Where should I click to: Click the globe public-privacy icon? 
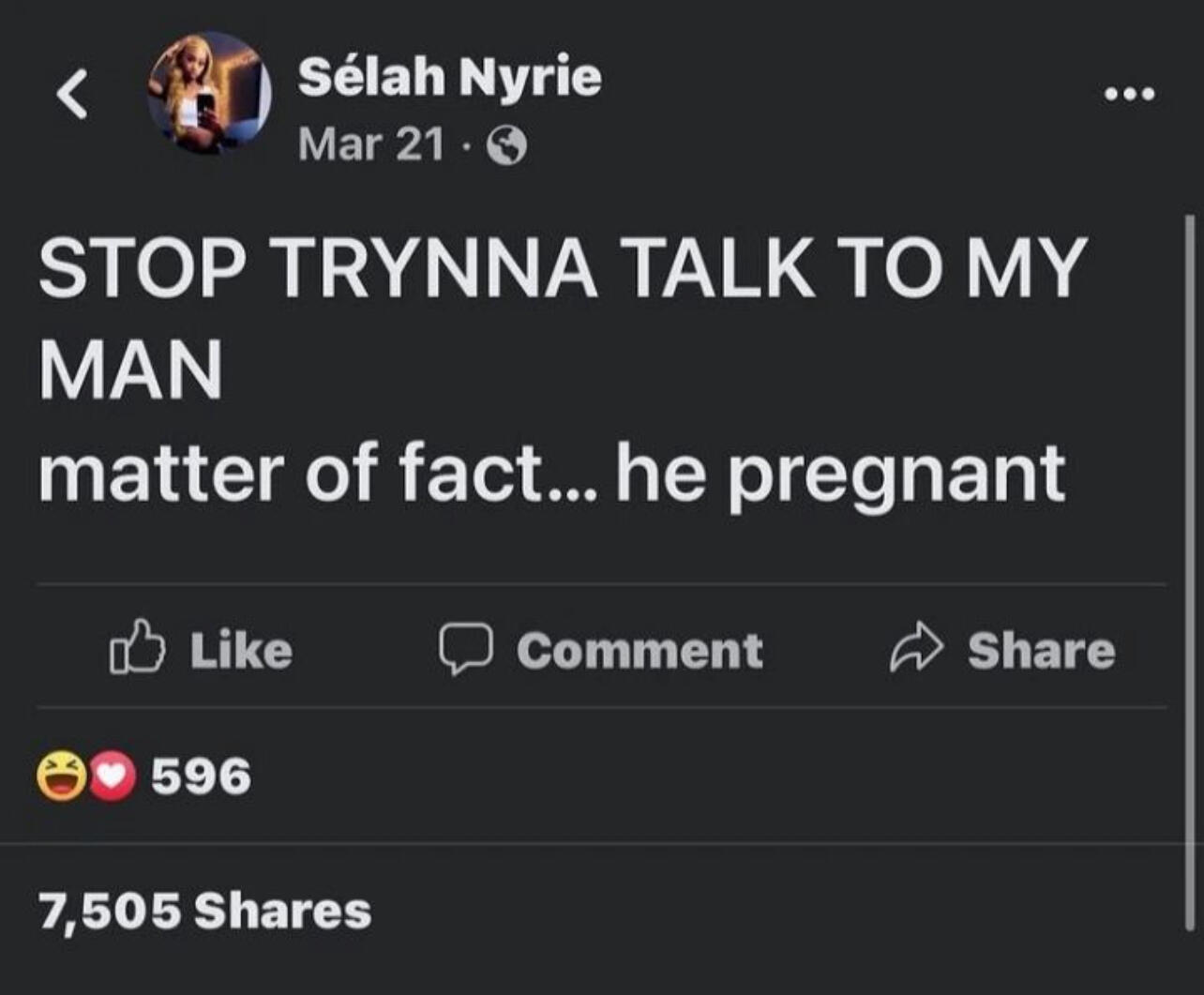tap(507, 146)
